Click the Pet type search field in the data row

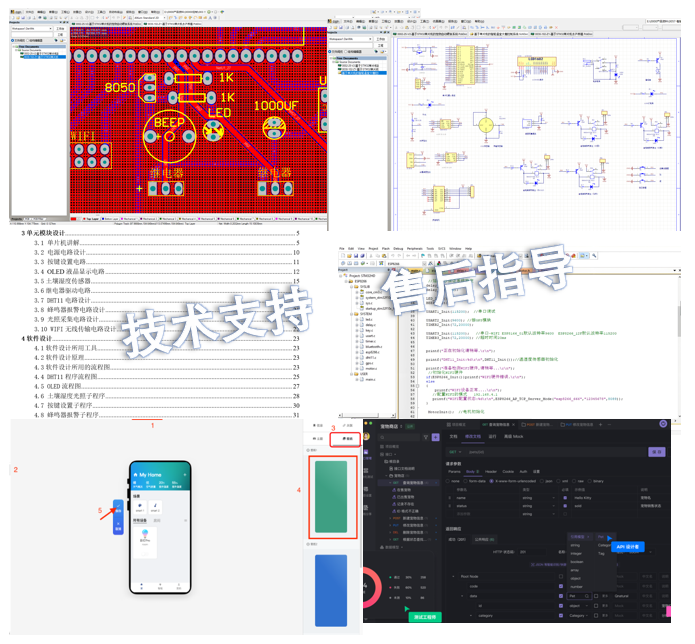pyautogui.click(x=579, y=596)
